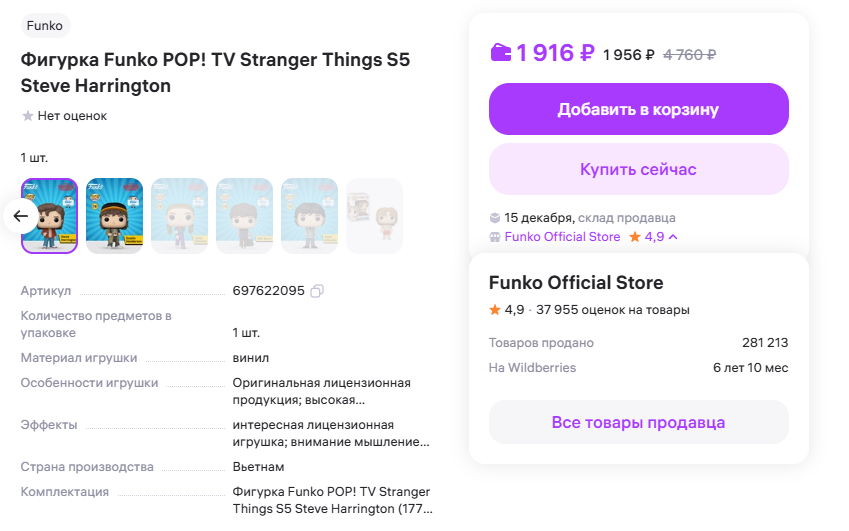Click the wallet icon beside the 1 916 ₽ price
Screen dimensions: 849x531
coord(501,53)
